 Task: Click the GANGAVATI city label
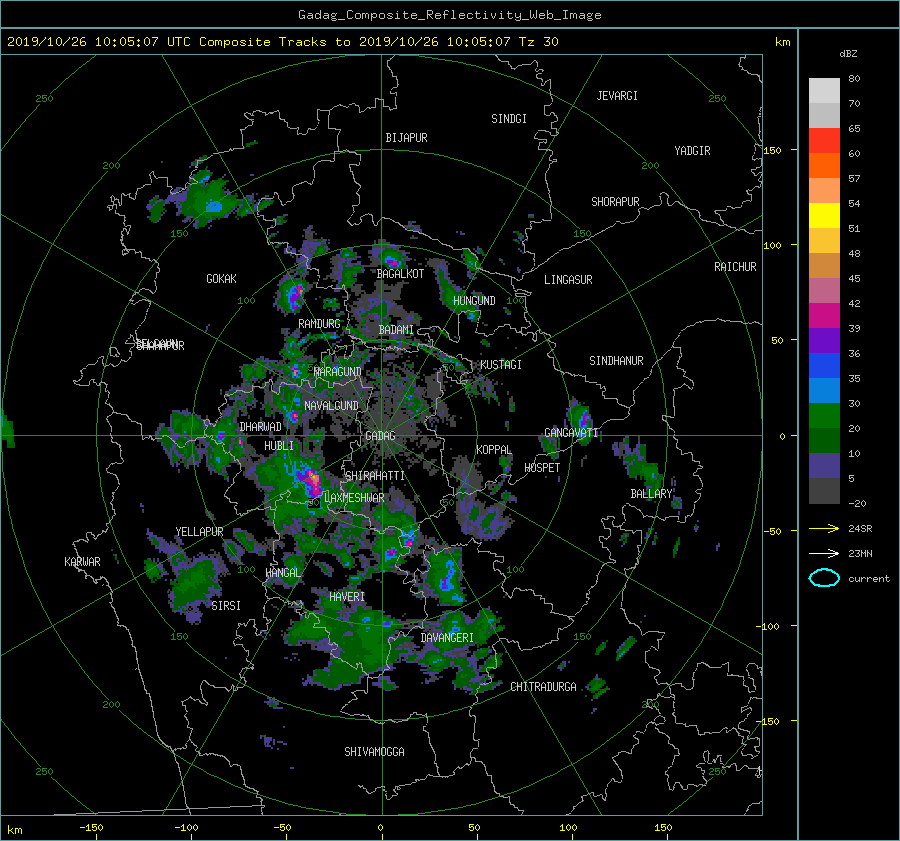pyautogui.click(x=571, y=433)
